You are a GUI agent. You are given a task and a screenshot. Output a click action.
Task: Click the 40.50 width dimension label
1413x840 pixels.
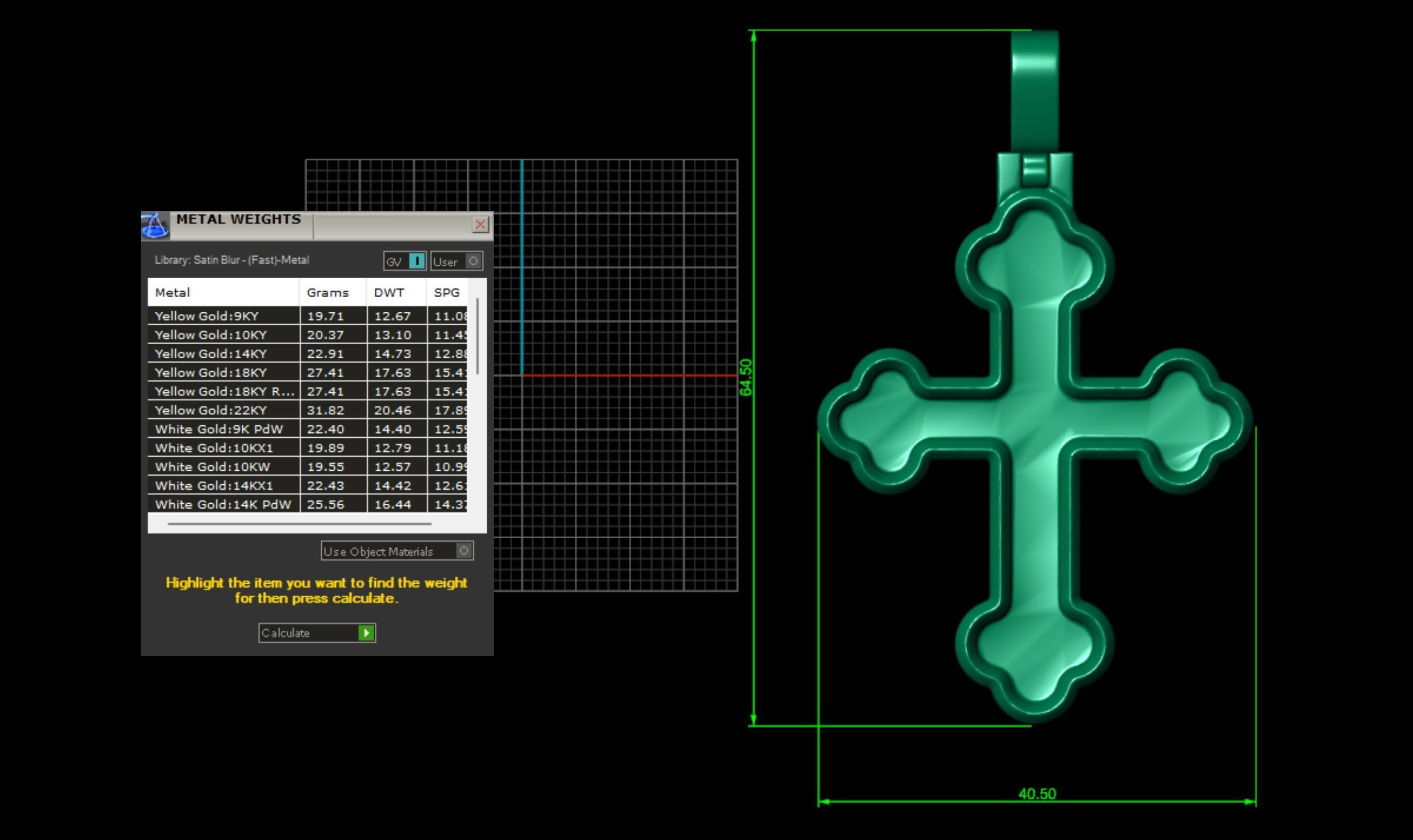(x=1037, y=793)
